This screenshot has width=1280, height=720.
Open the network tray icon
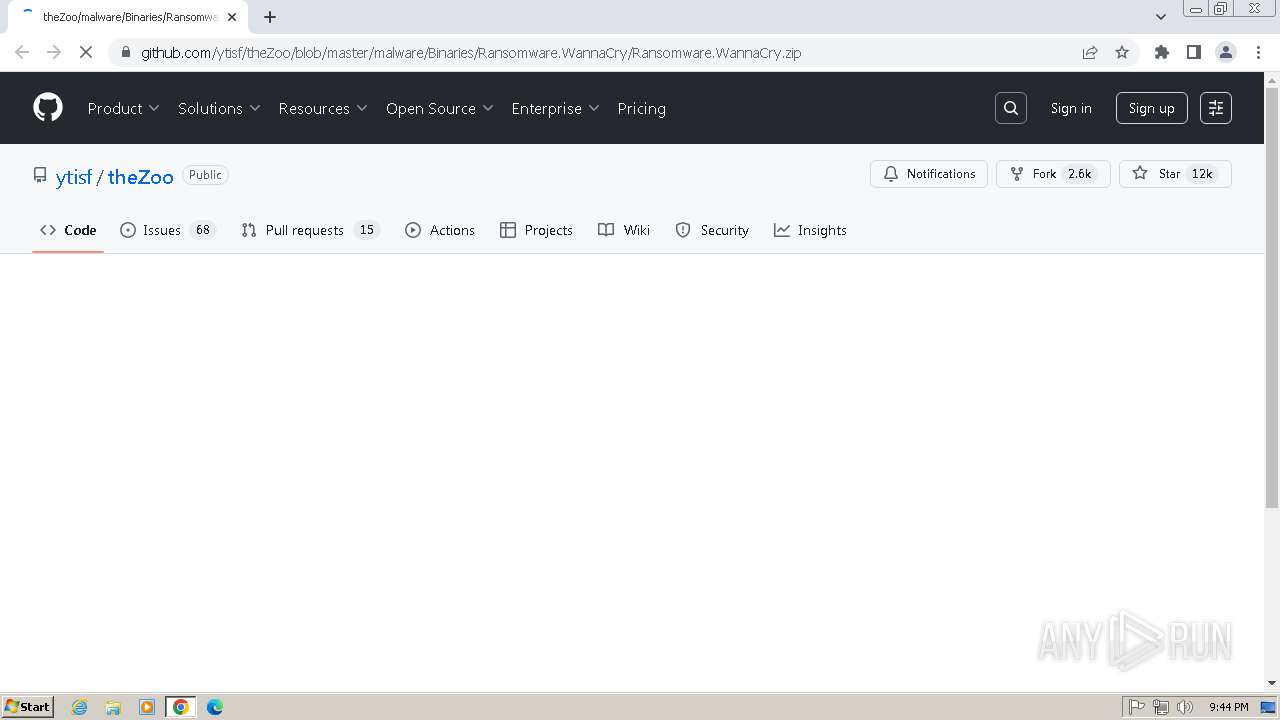coord(1161,707)
